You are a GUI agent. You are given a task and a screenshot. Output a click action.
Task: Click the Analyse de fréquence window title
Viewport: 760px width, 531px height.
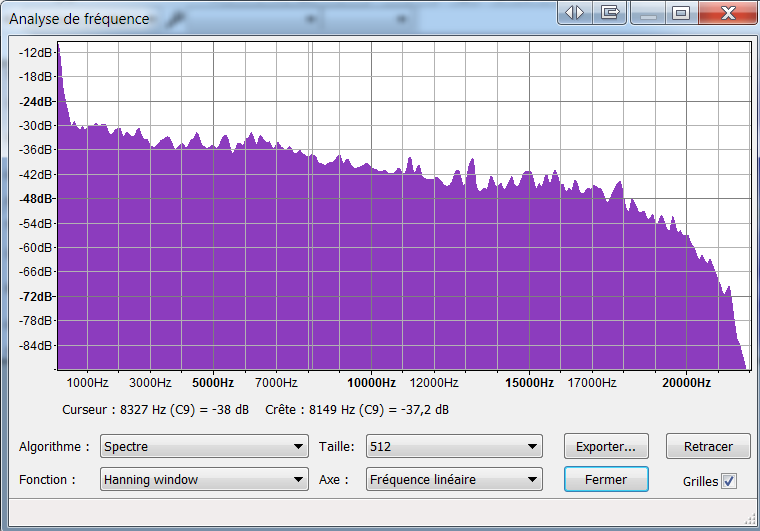pyautogui.click(x=79, y=19)
